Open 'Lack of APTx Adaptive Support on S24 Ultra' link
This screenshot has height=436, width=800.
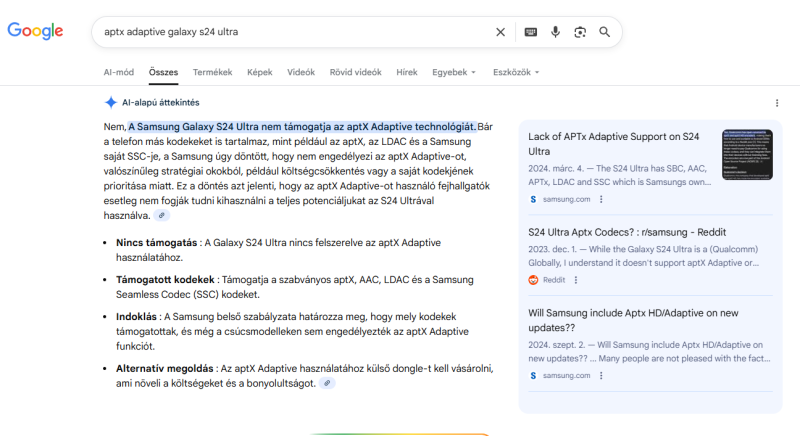pos(613,144)
